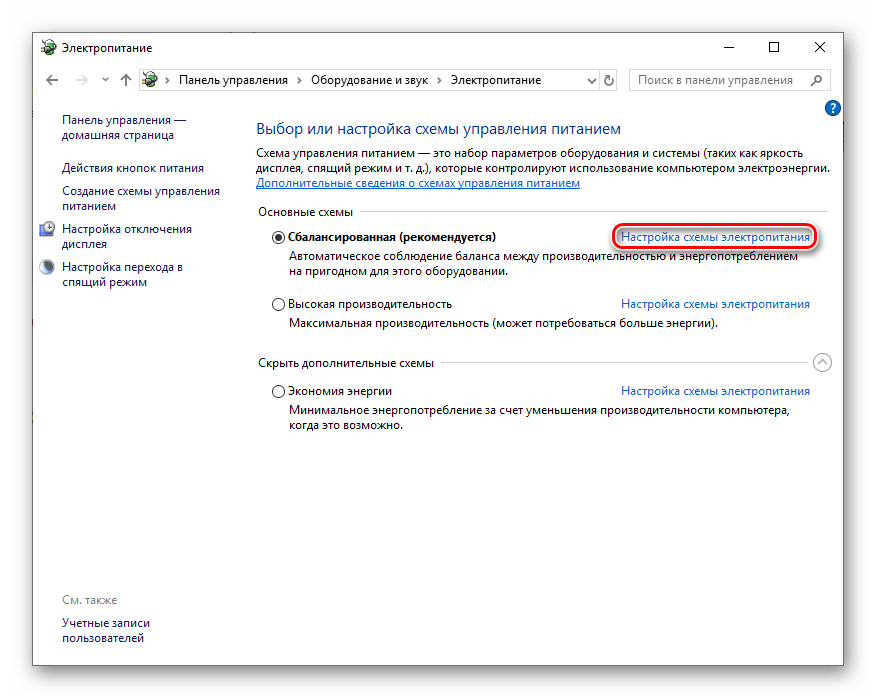Open Настройка схемы электропитания for balanced plan
Viewport: 876px width, 698px height.
pyautogui.click(x=715, y=238)
